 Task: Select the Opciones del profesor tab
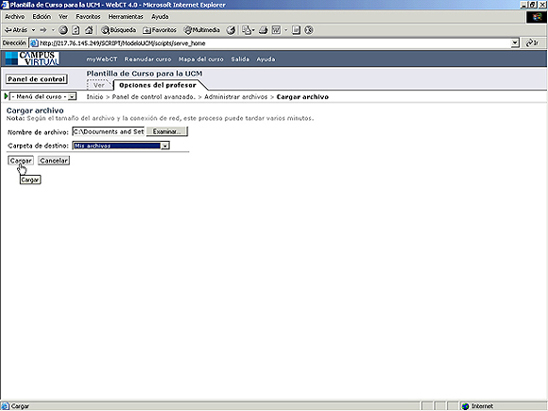pos(158,85)
